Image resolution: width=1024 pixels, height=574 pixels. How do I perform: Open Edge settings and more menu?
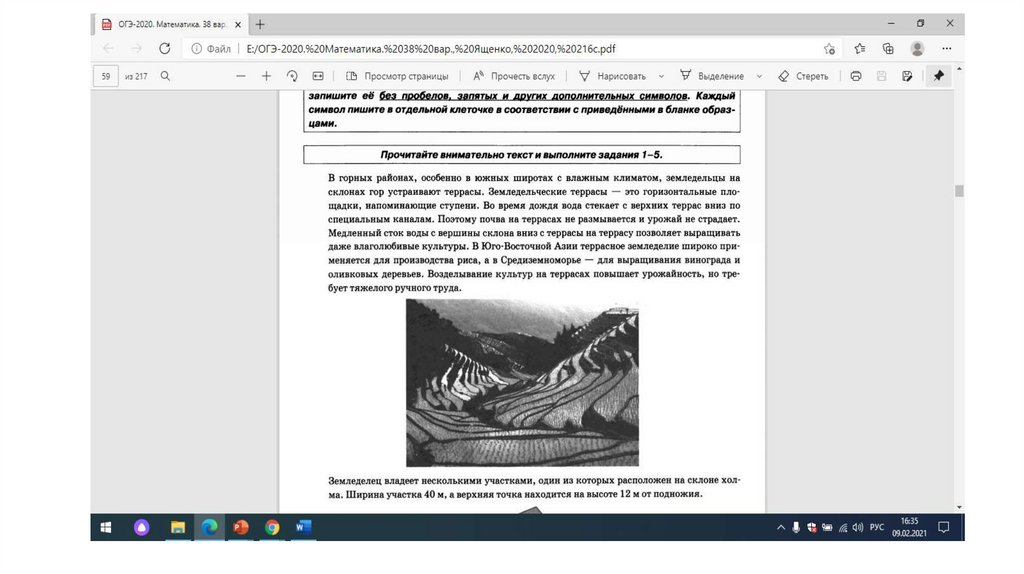947,49
